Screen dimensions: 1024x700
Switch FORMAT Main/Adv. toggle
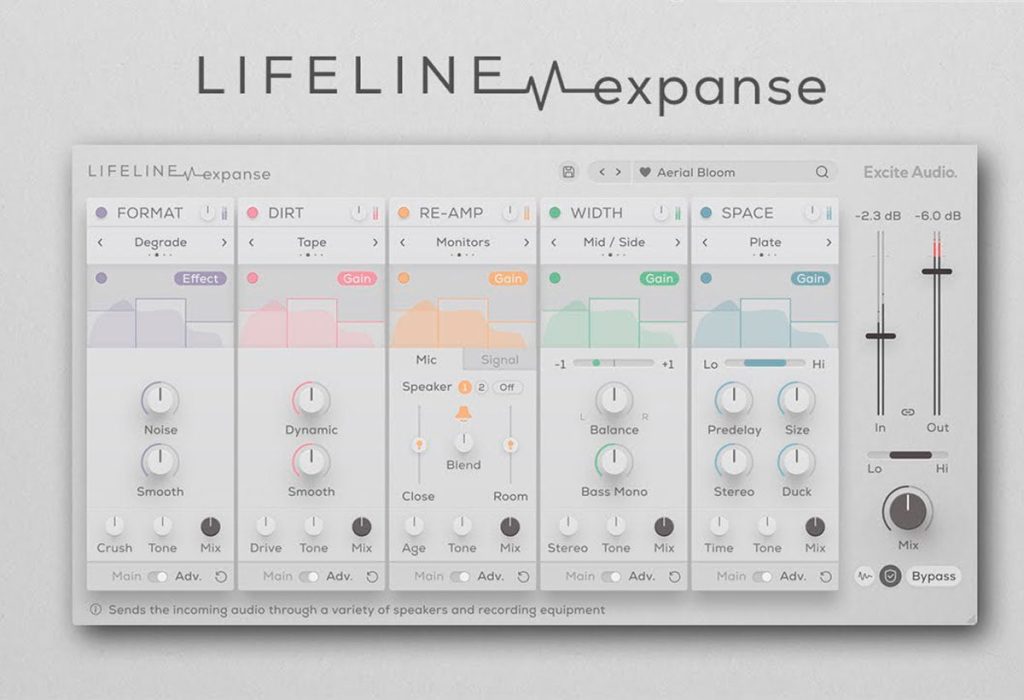click(x=157, y=577)
